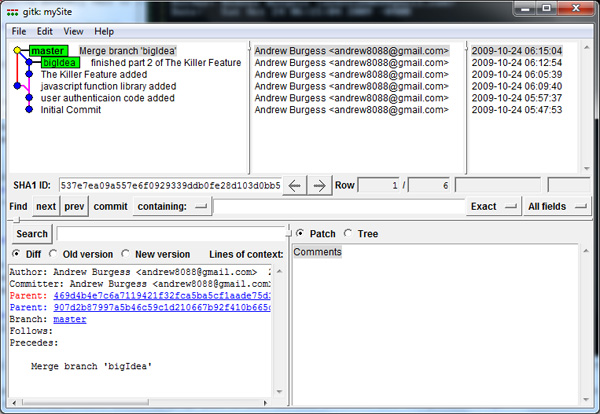Viewport: 600px width, 414px height.
Task: Click the author entry in the first commit row
Action: [351, 51]
